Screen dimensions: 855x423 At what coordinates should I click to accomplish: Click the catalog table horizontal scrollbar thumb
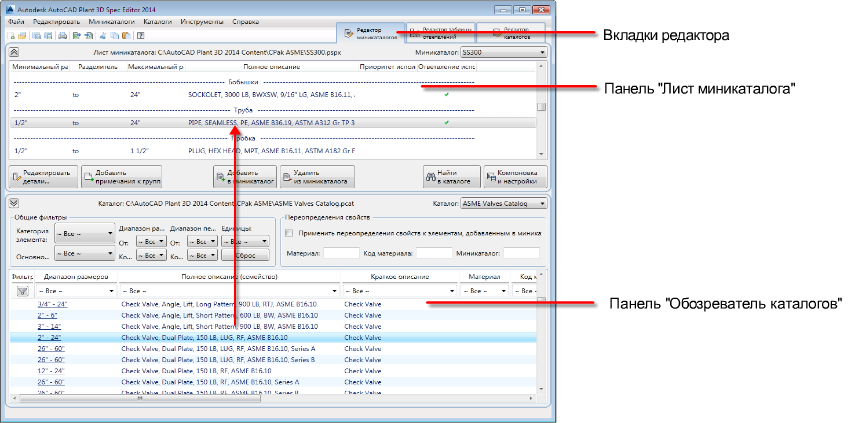(140, 398)
